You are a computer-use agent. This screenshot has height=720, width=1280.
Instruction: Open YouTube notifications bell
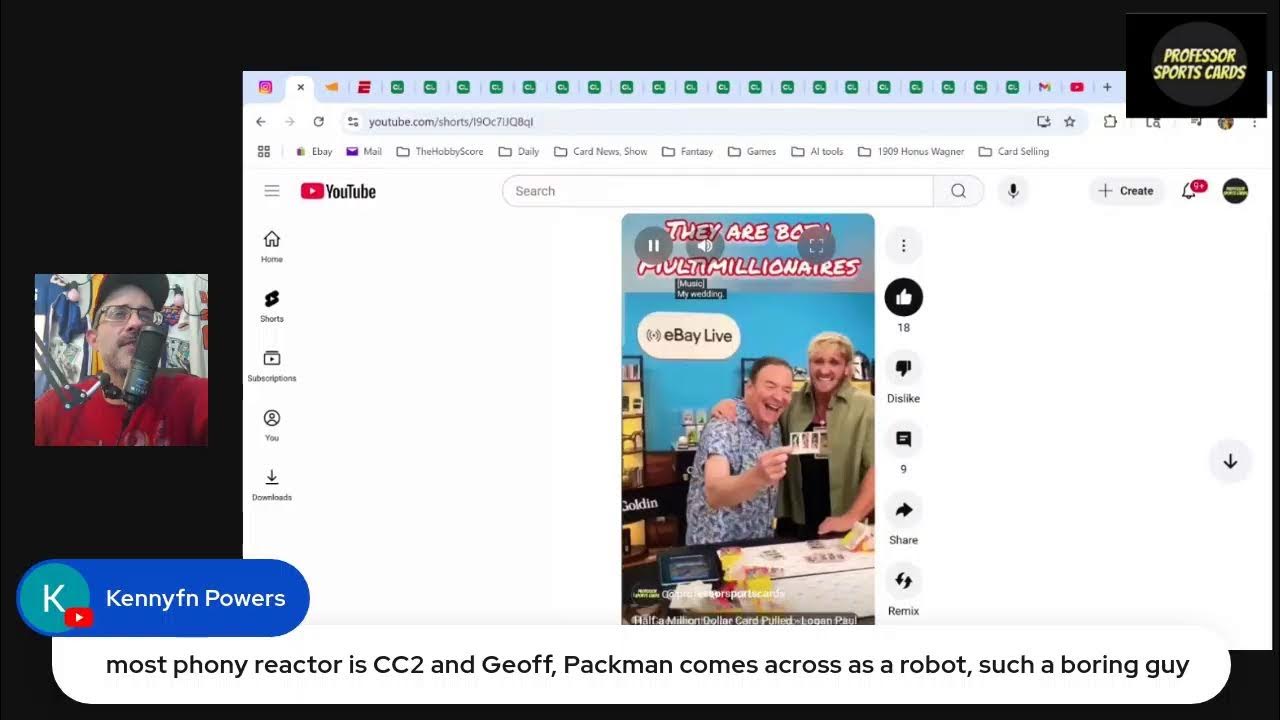pyautogui.click(x=1190, y=190)
